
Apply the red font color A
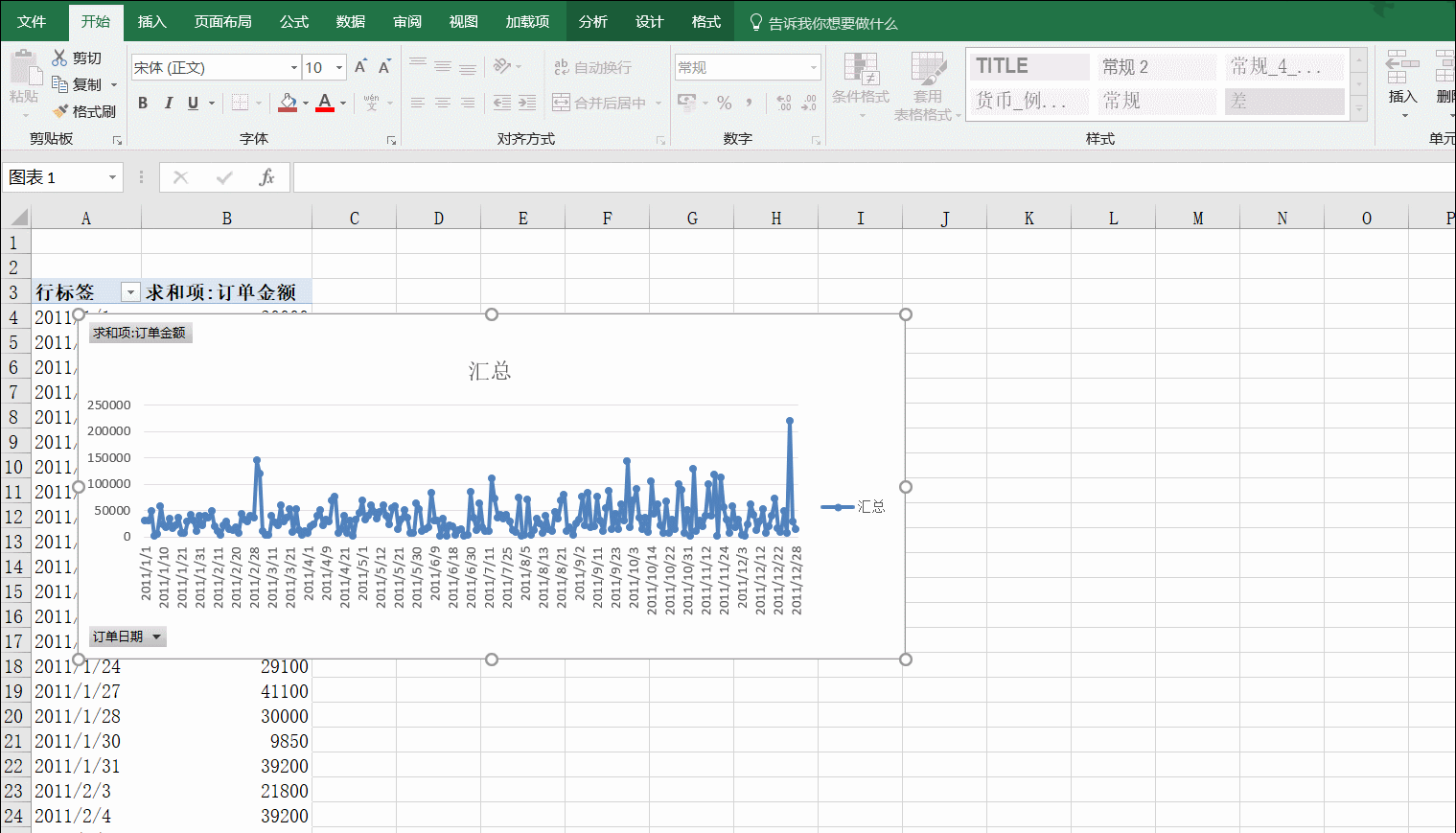tap(325, 103)
